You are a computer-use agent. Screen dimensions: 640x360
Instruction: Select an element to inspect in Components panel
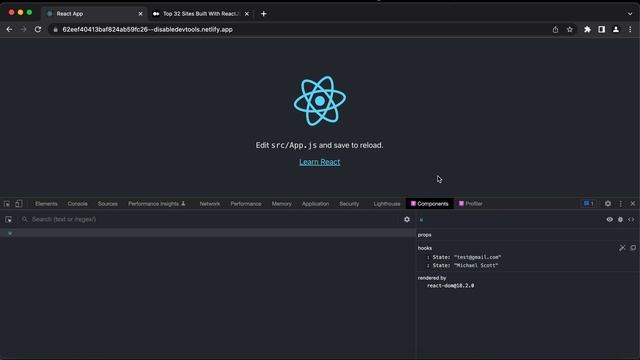[x=9, y=220]
